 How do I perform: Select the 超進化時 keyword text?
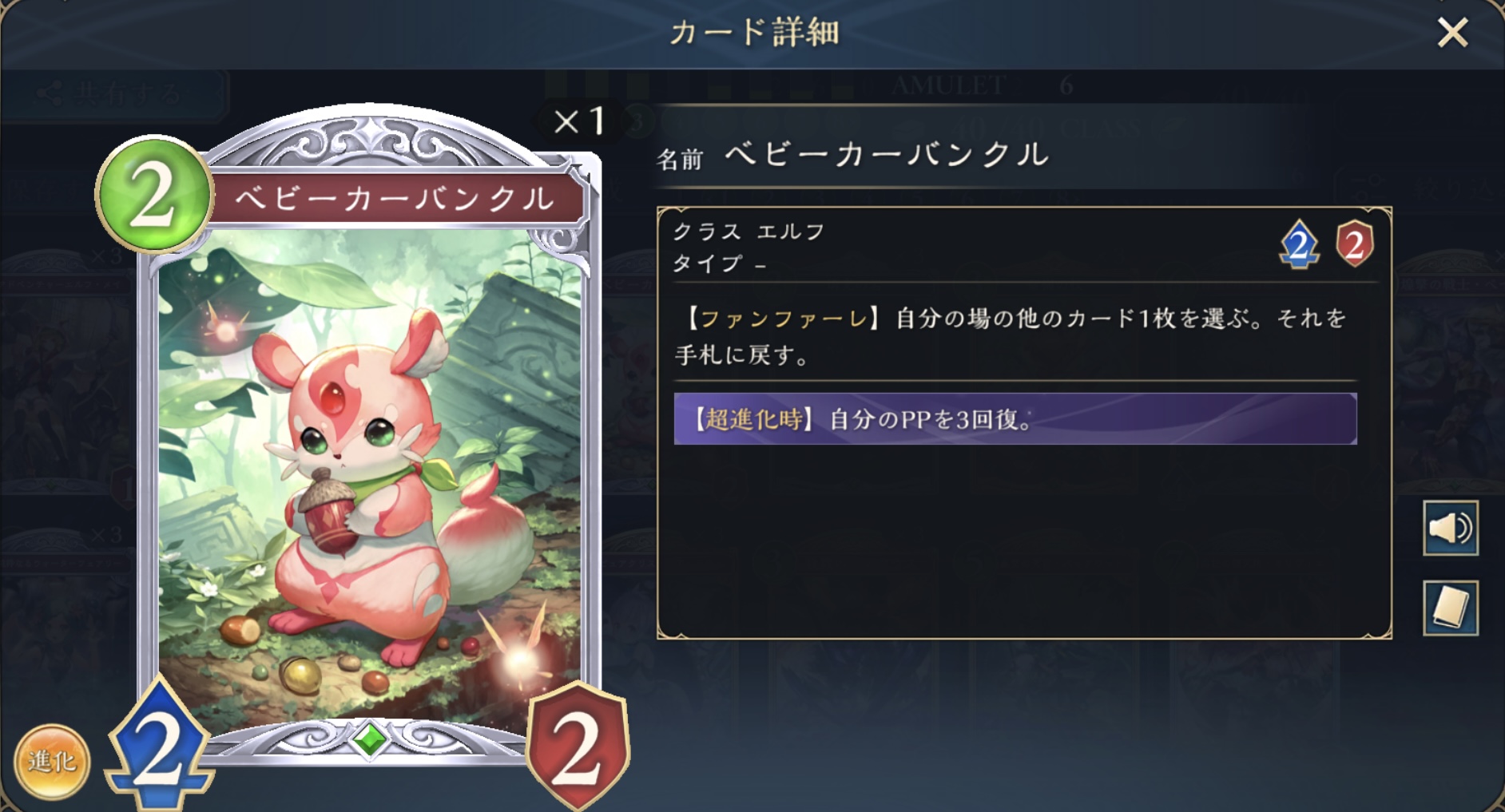[752, 419]
